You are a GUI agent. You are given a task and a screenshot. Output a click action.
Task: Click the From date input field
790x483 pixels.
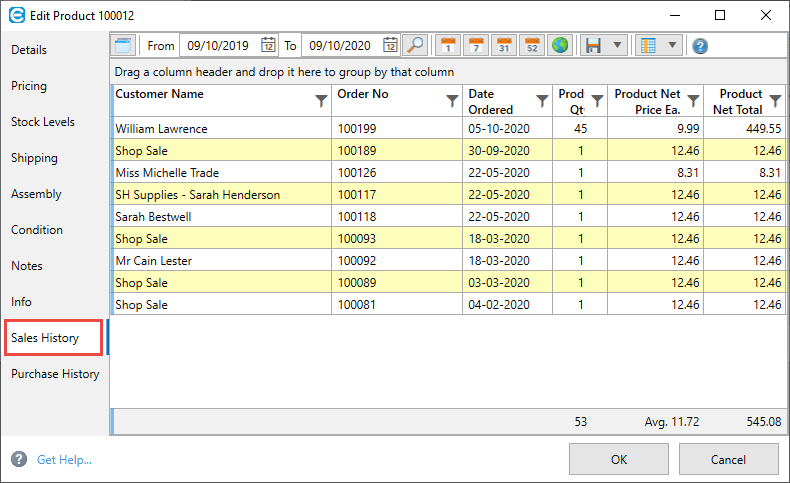pos(218,45)
